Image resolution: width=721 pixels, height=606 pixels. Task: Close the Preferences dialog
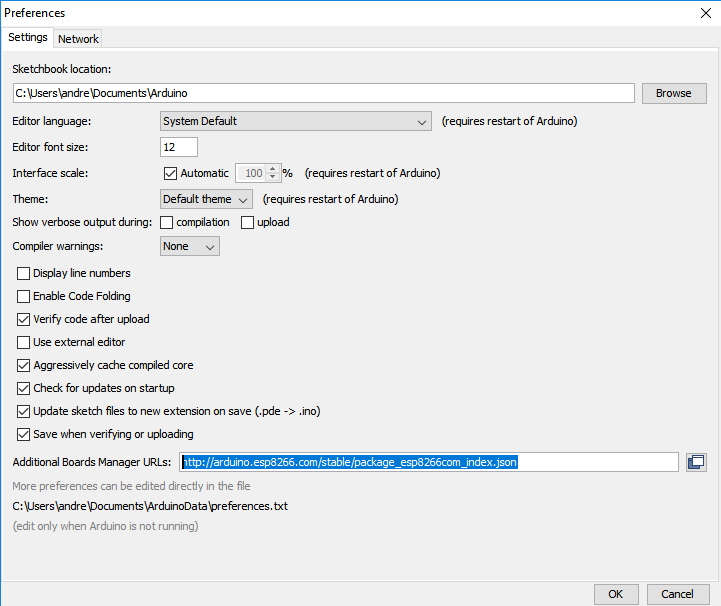pos(706,13)
